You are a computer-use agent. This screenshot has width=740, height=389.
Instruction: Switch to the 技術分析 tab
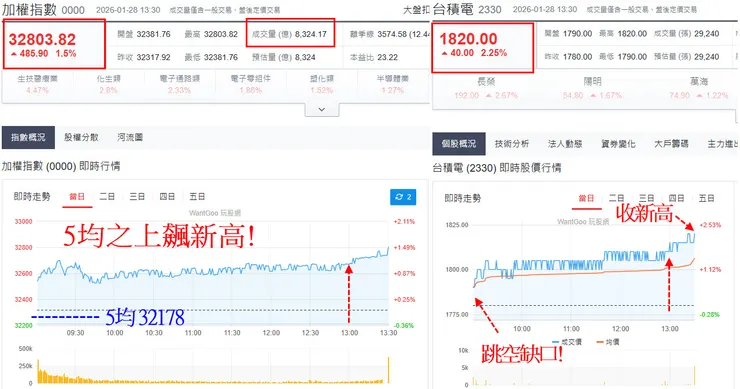(512, 144)
